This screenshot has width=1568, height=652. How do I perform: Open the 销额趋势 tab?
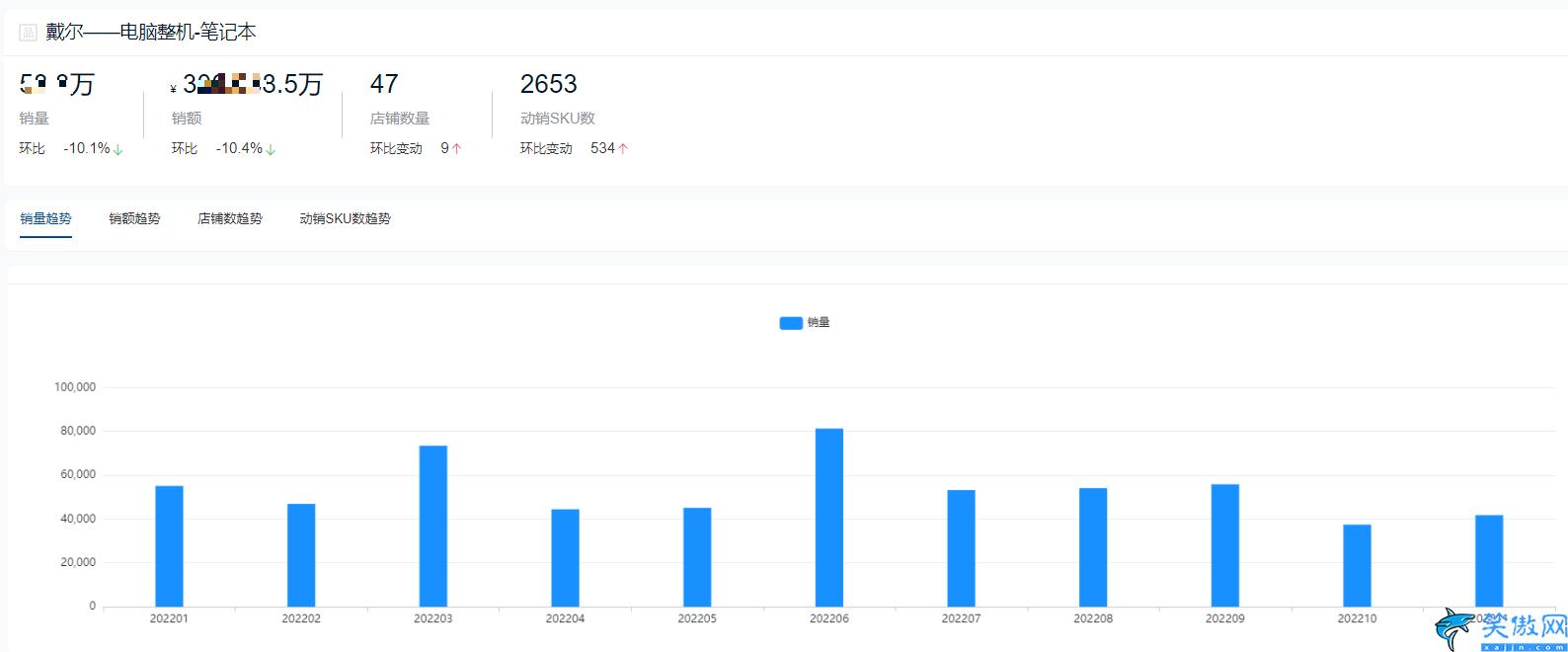click(134, 218)
